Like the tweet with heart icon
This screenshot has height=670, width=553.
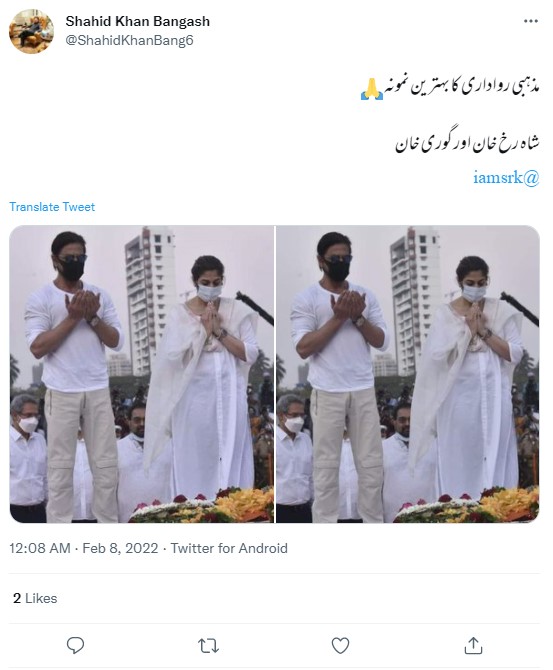340,645
